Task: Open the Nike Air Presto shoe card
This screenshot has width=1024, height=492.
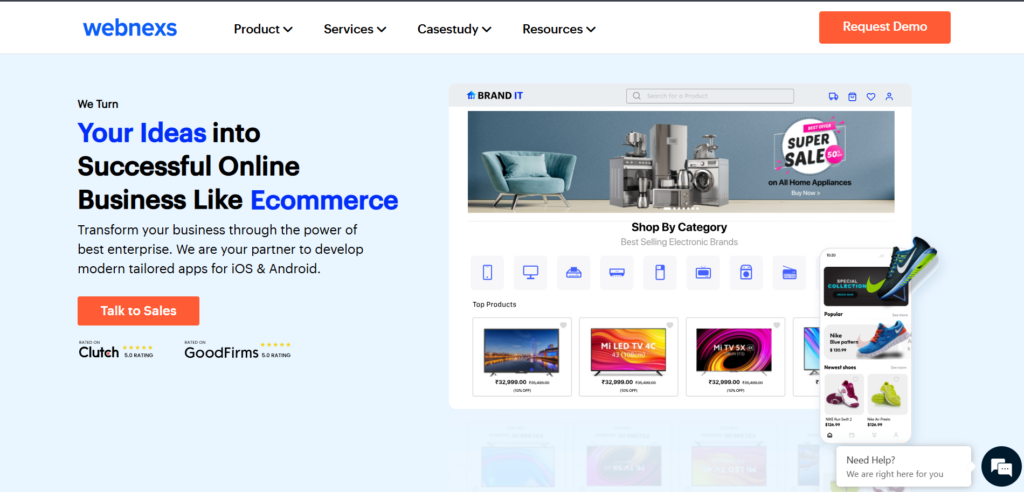Action: 887,401
